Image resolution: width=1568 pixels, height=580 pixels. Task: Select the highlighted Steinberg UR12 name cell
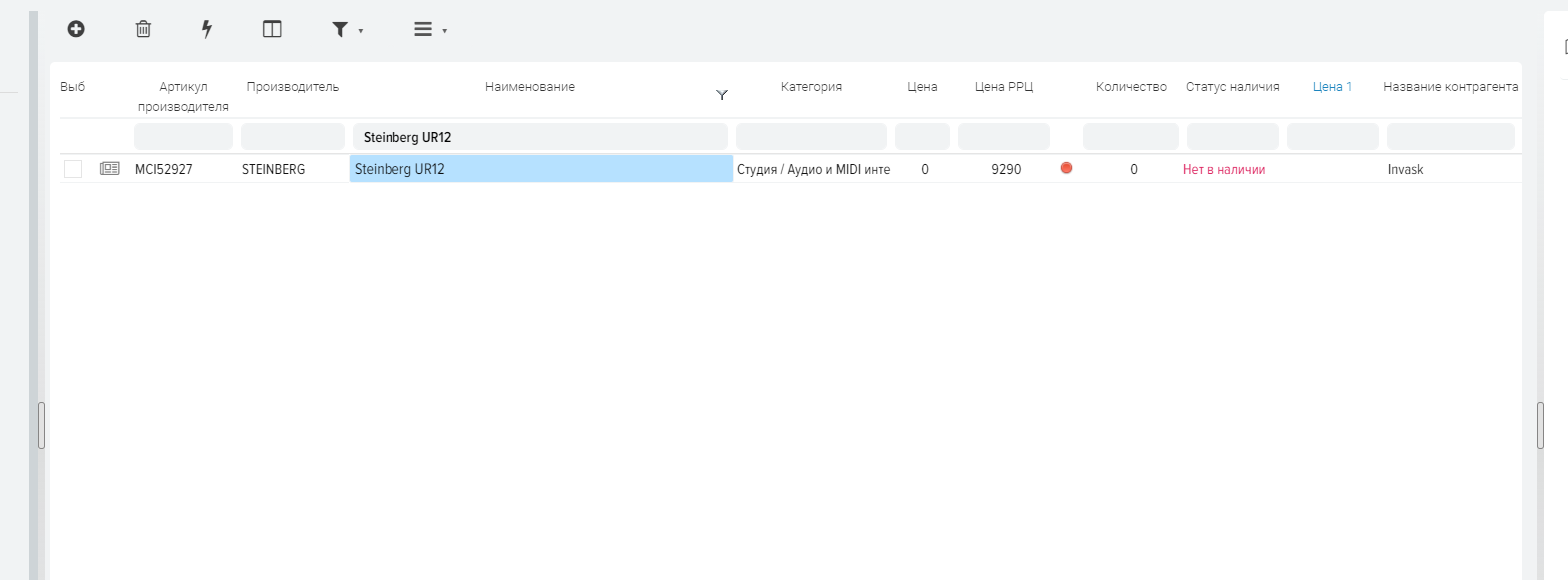point(540,169)
